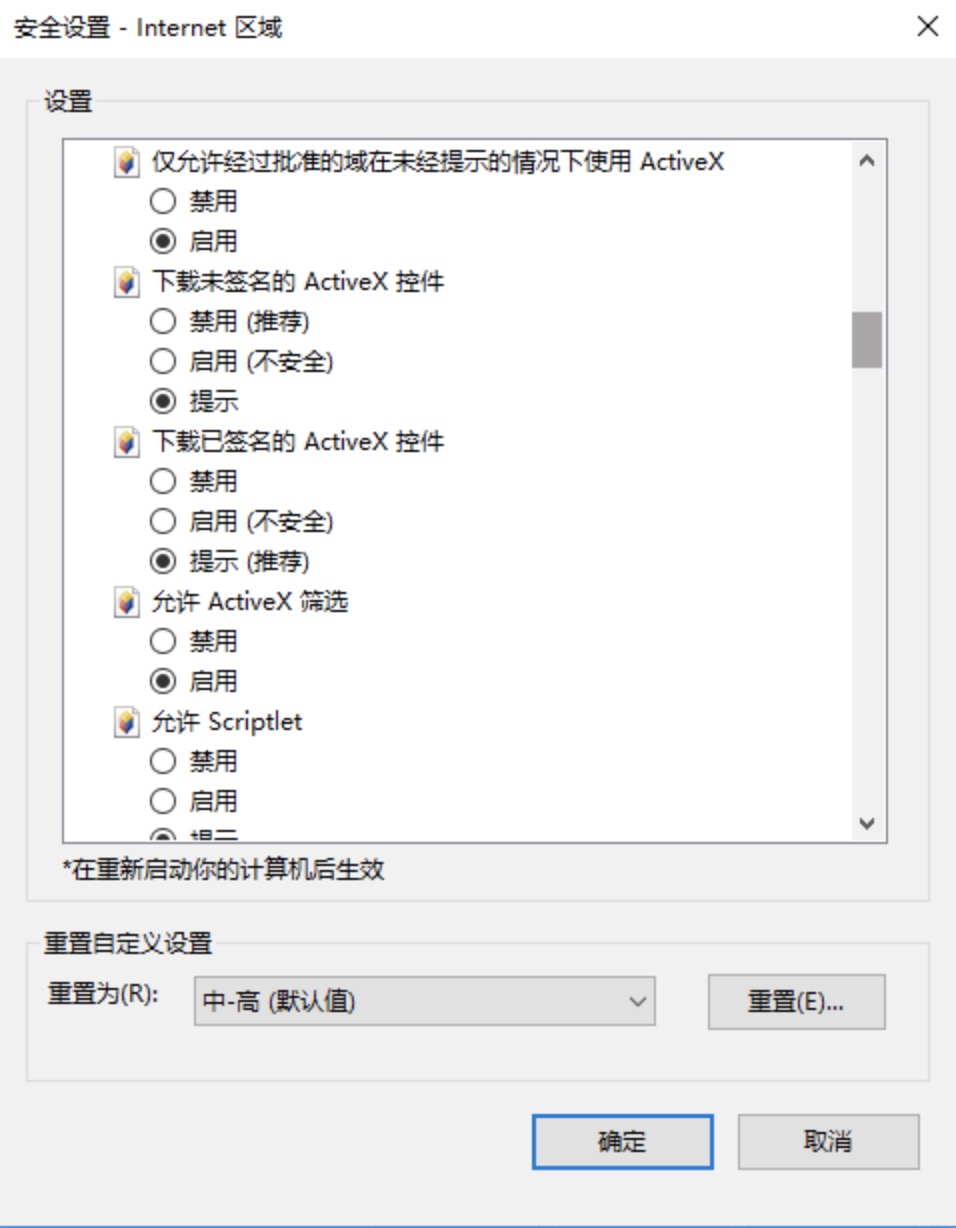Click the shield icon beside 允许 Scriptlet
956x1228 pixels.
tap(127, 722)
